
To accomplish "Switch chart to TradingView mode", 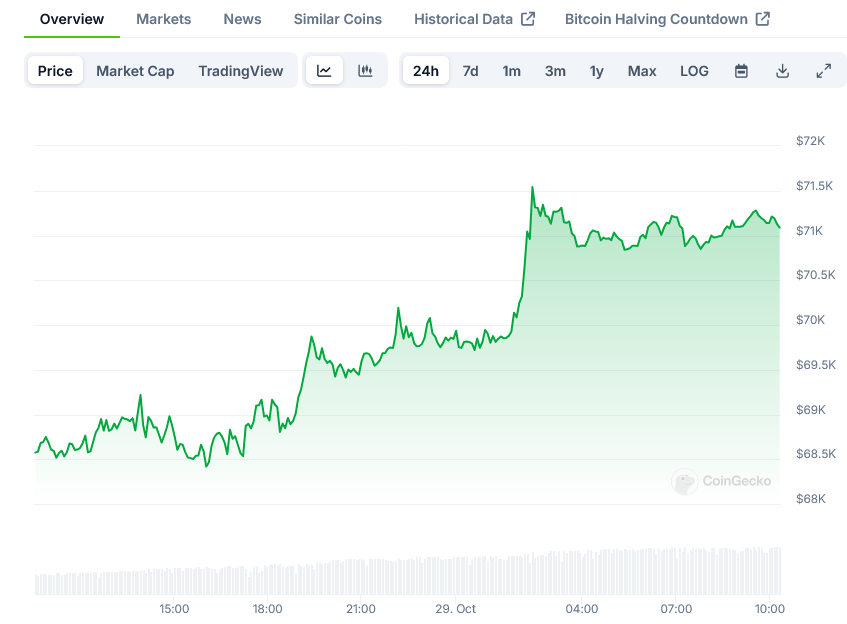I will 240,71.
